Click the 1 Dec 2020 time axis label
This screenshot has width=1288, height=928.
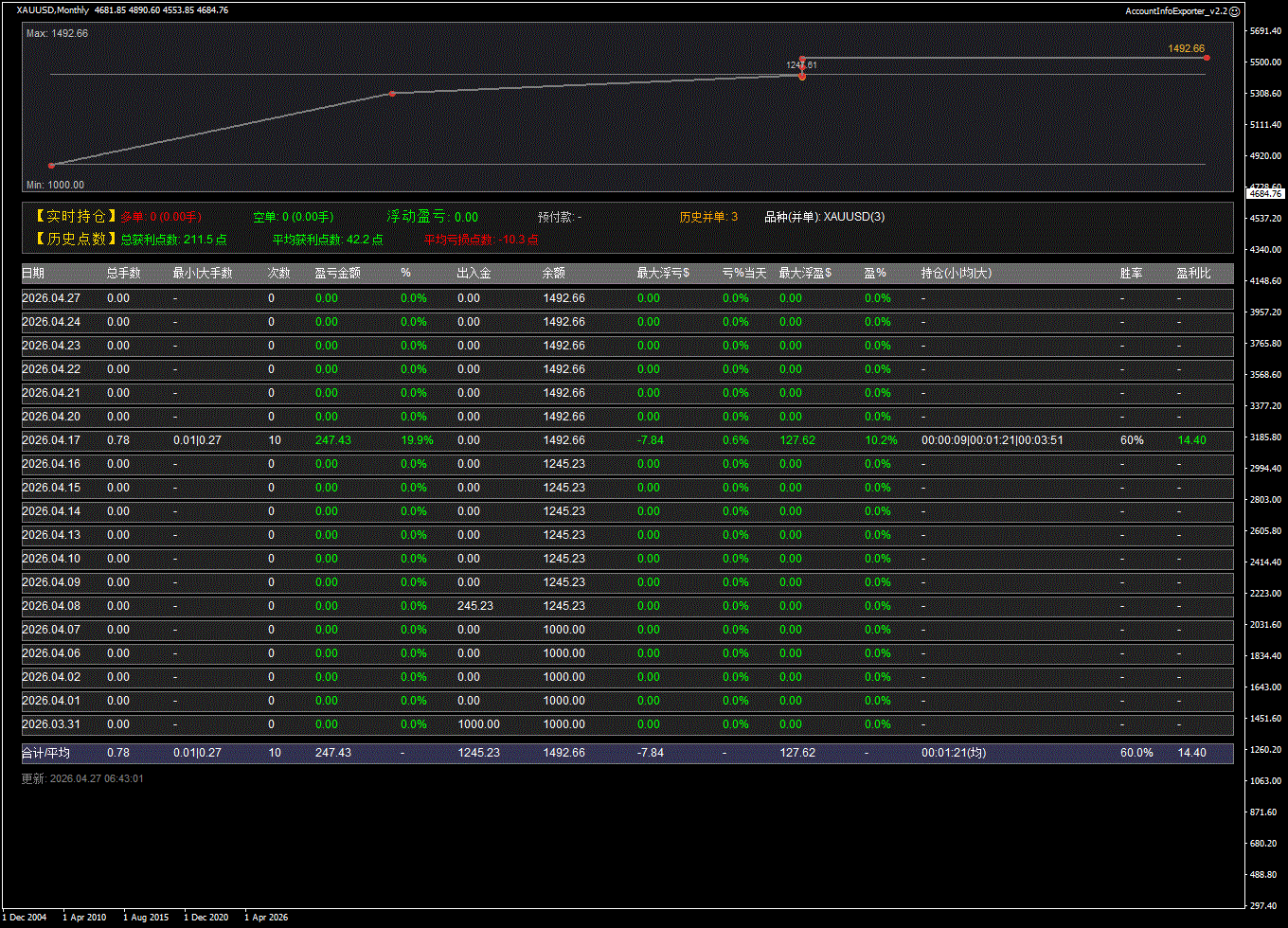click(206, 917)
